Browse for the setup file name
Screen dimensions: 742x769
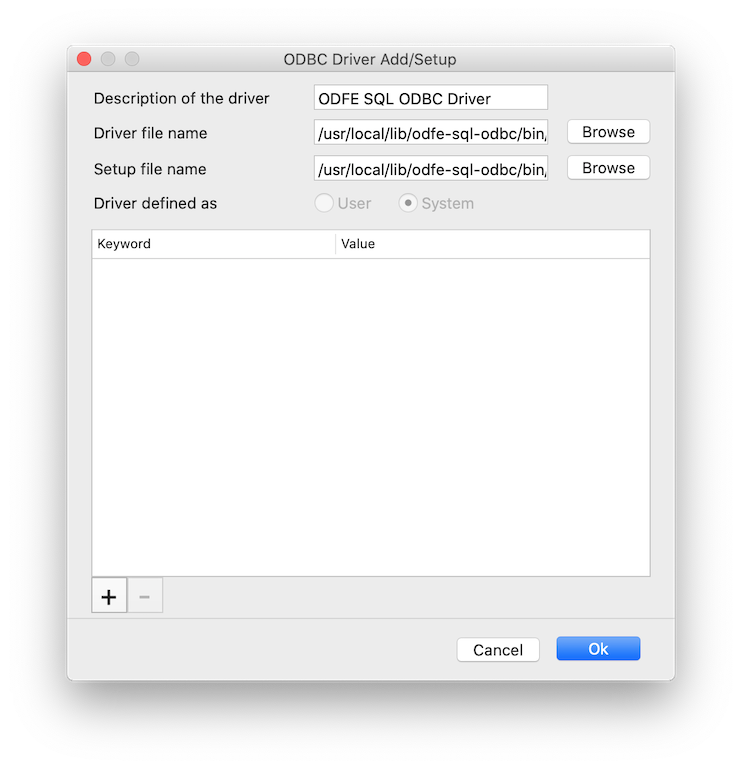pyautogui.click(x=608, y=168)
